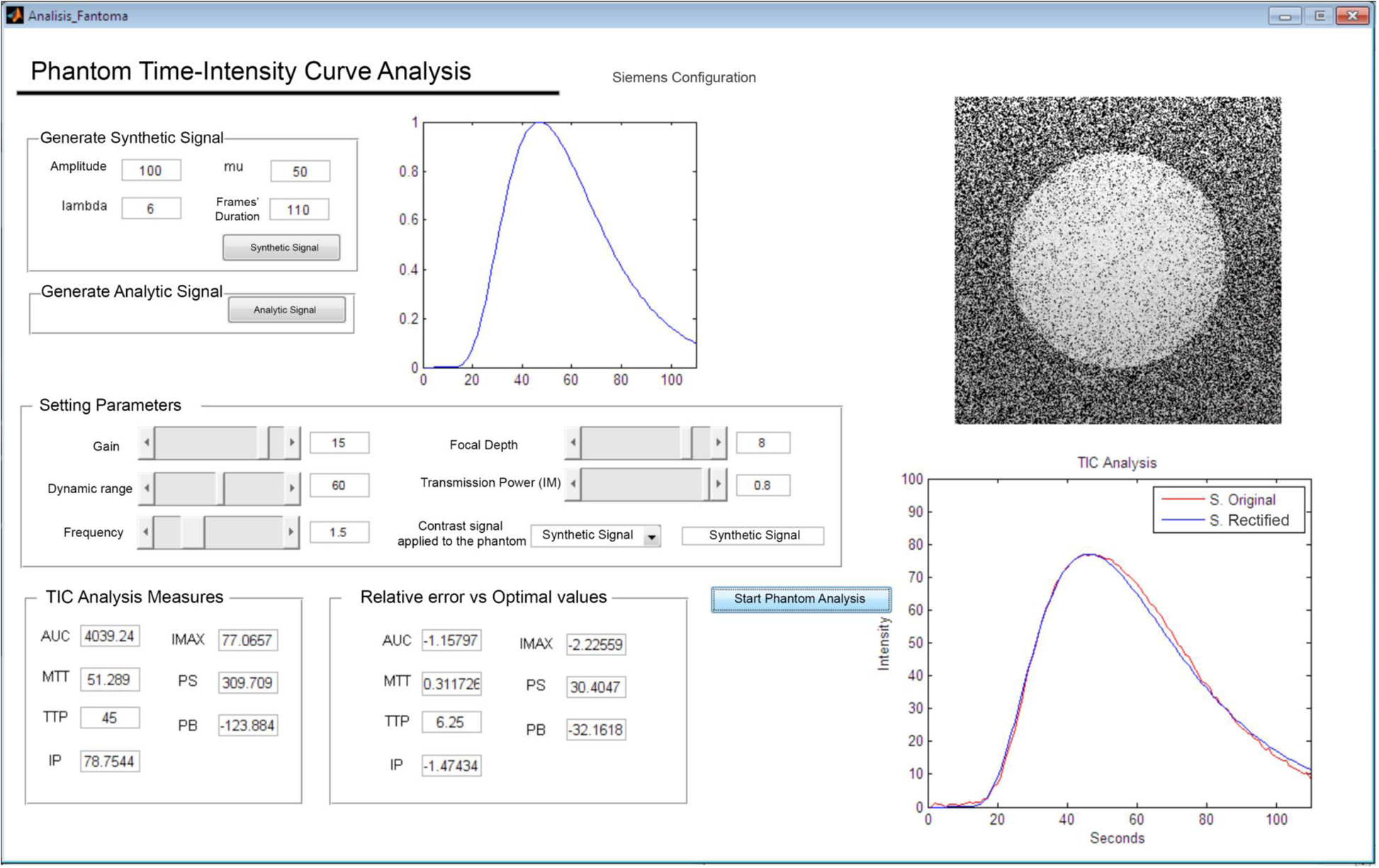The width and height of the screenshot is (1379, 868).
Task: Click the TIC Analysis plot title
Action: coord(1117,463)
